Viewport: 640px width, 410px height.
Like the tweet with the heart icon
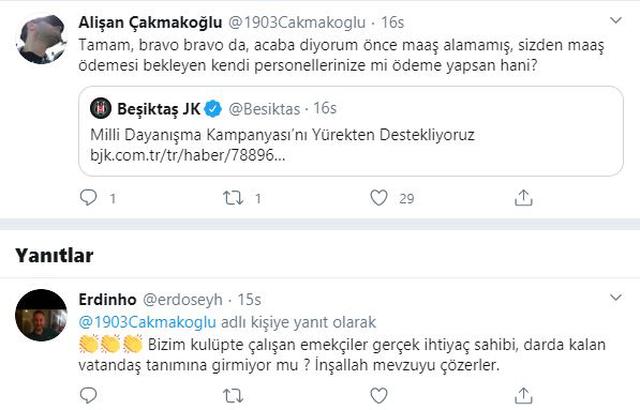point(377,199)
